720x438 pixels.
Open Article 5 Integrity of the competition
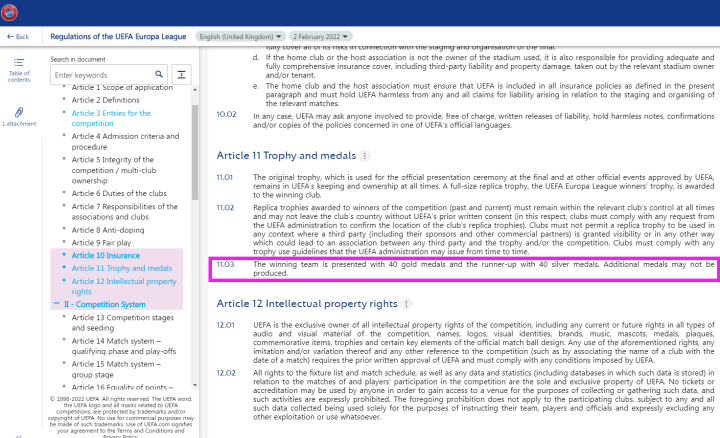click(x=114, y=170)
